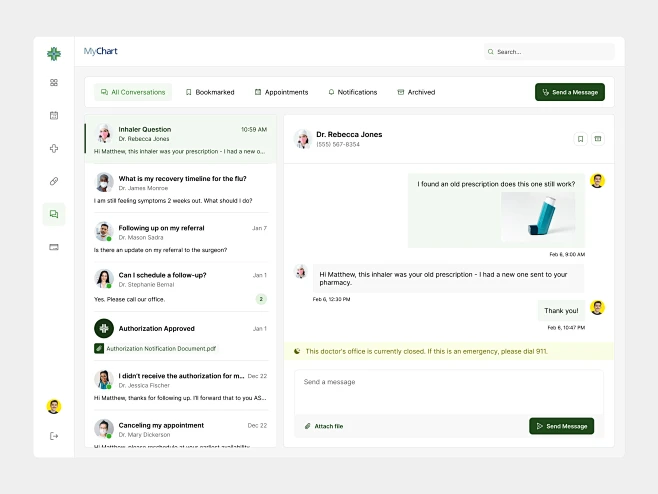Open the dashboard grid icon in sidebar

tap(54, 82)
